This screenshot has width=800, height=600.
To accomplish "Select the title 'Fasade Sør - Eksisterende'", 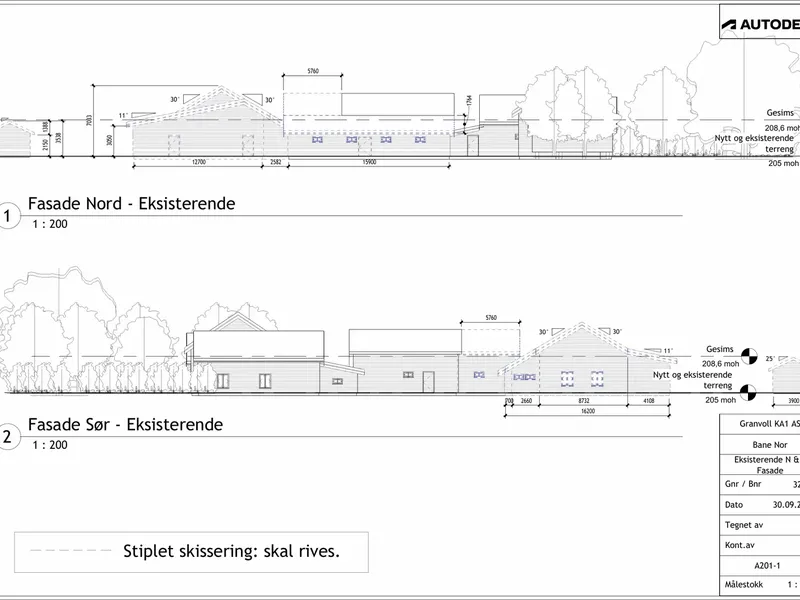I will click(126, 424).
